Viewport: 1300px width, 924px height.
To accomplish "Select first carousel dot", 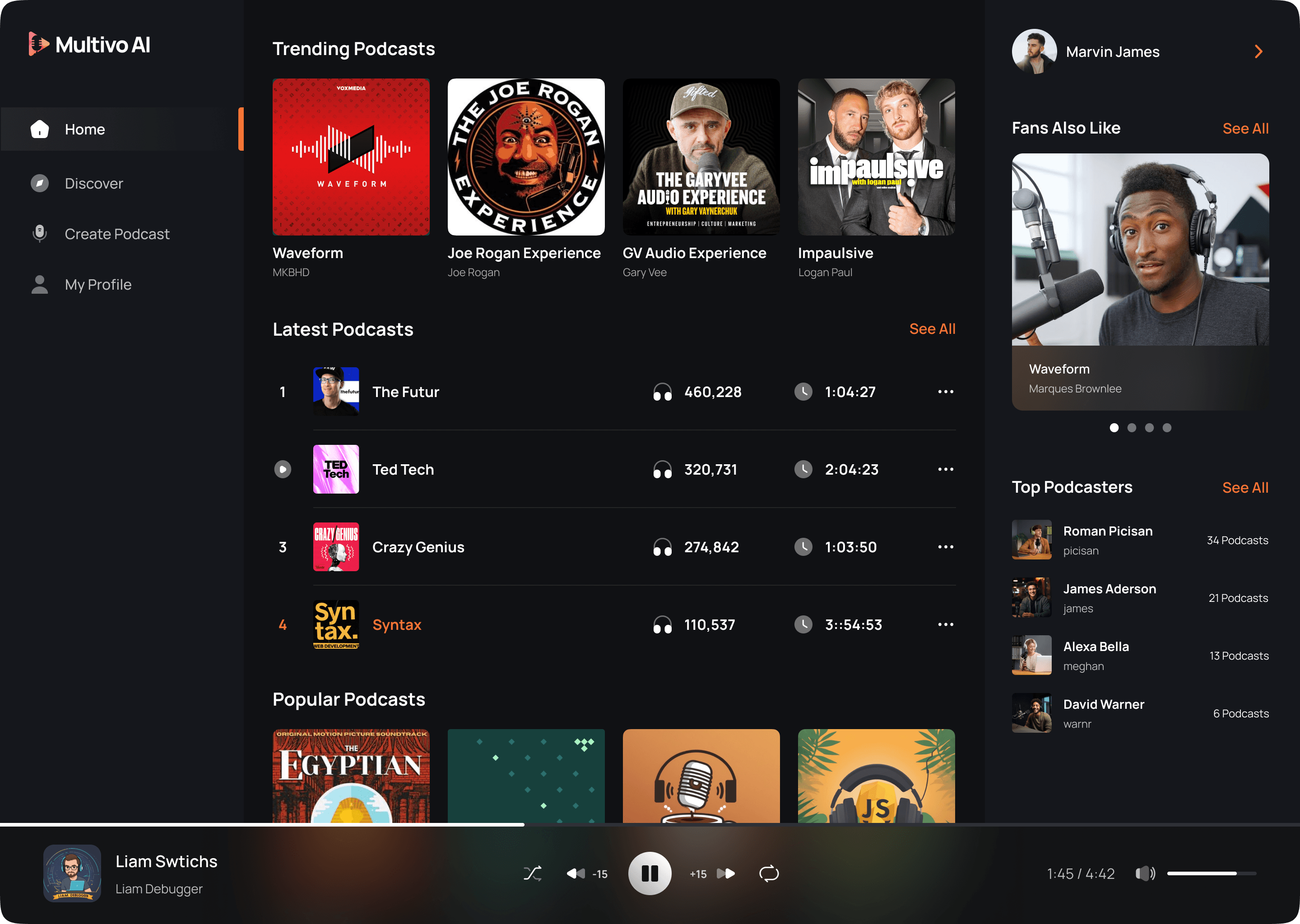I will pyautogui.click(x=1114, y=428).
